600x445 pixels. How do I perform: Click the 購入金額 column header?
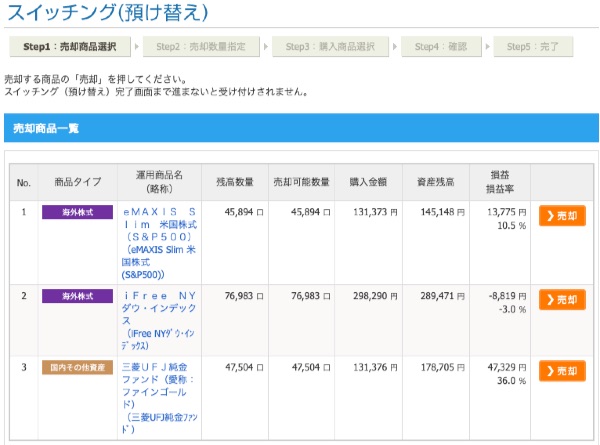tap(368, 182)
